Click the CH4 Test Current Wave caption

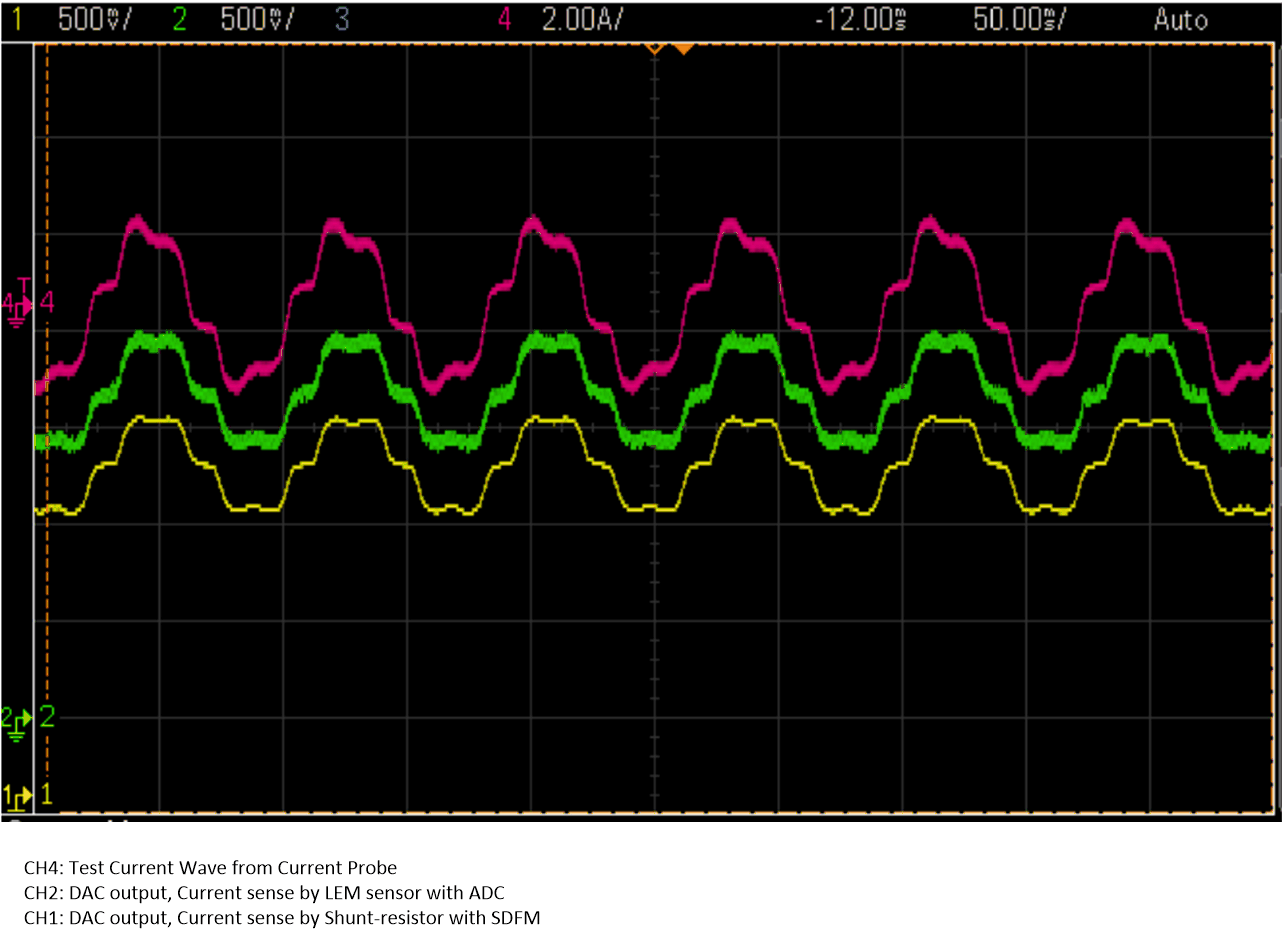click(x=210, y=867)
